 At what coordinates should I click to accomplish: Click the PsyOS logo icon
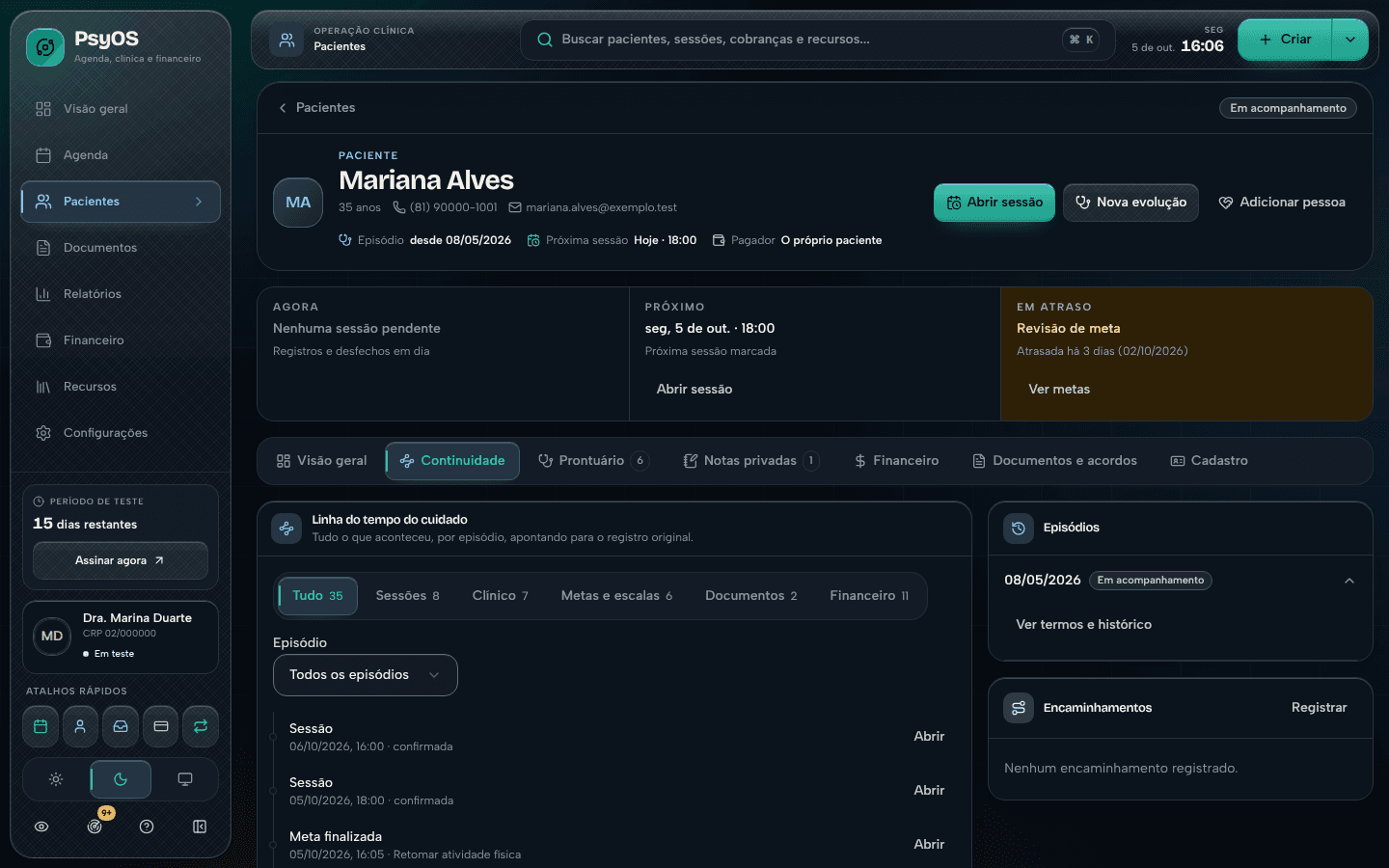point(44,46)
